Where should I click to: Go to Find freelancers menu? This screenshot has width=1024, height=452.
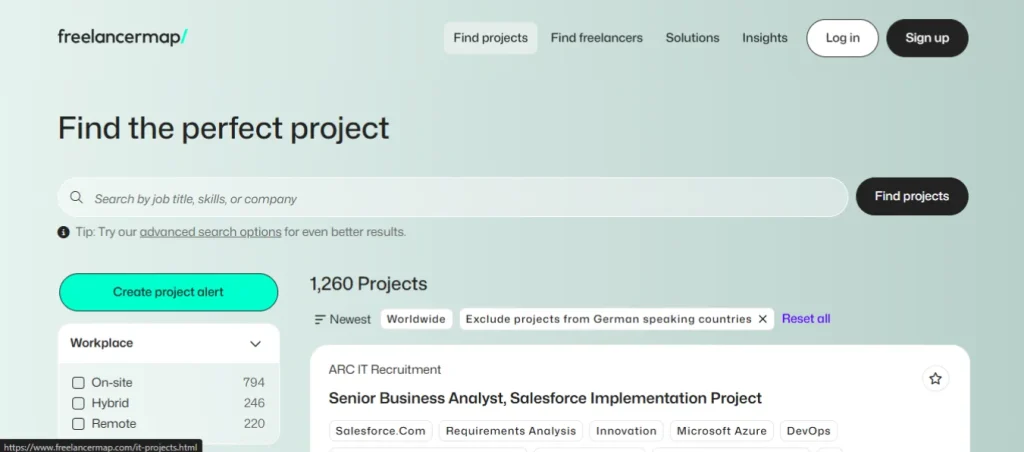(x=596, y=38)
